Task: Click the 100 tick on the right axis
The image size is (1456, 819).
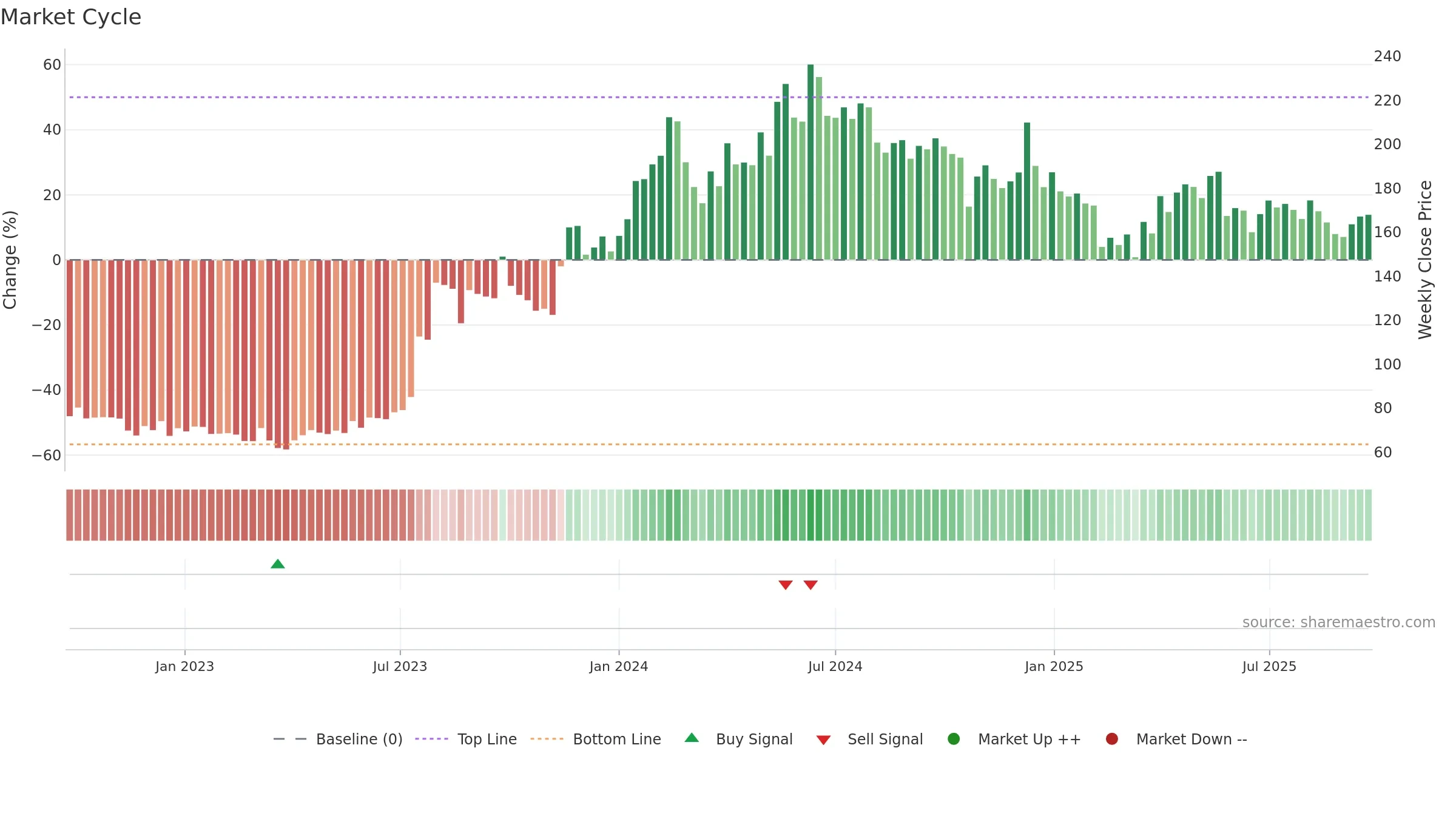Action: point(1387,365)
